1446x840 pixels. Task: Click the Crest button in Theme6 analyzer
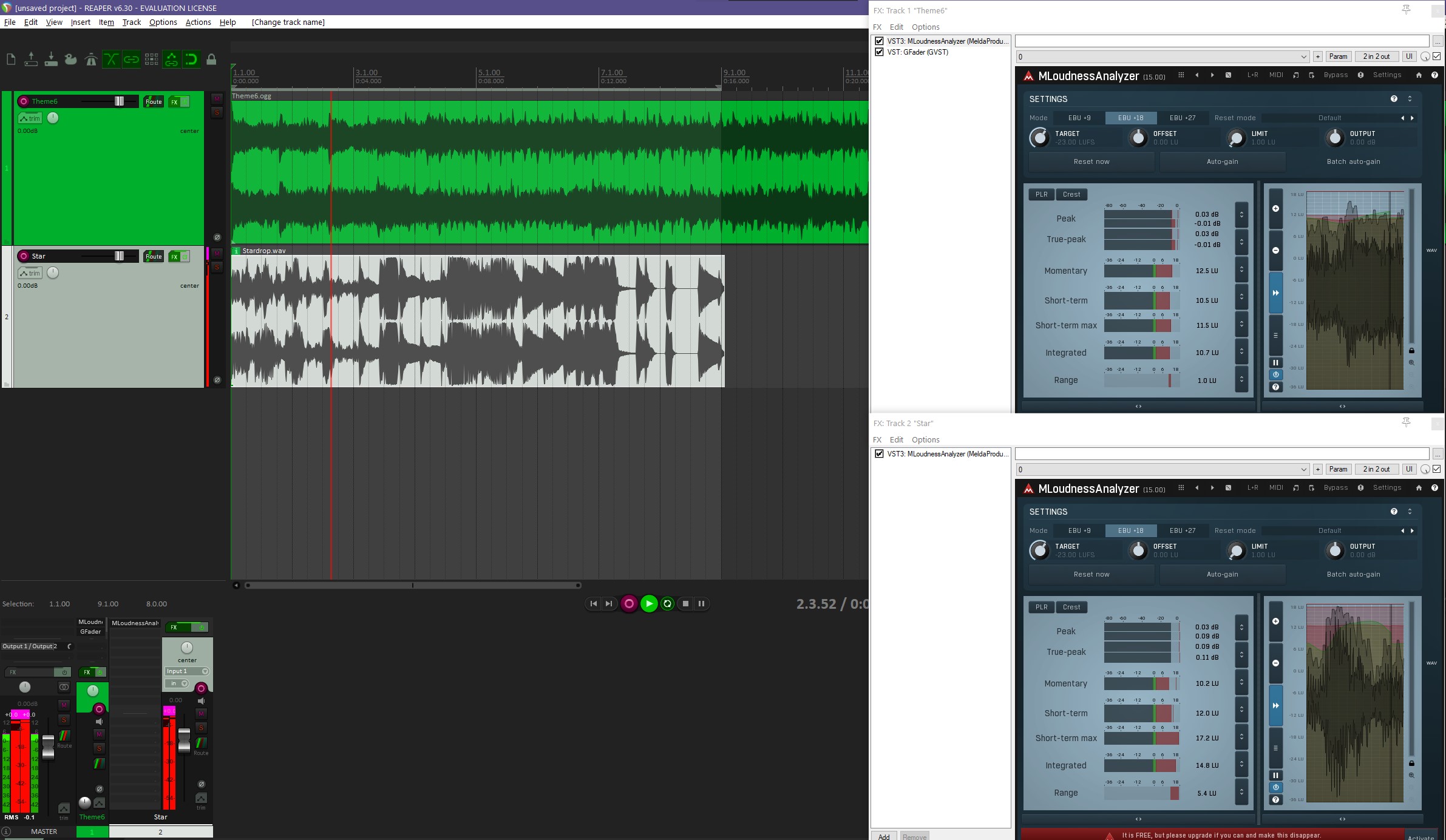tap(1071, 195)
